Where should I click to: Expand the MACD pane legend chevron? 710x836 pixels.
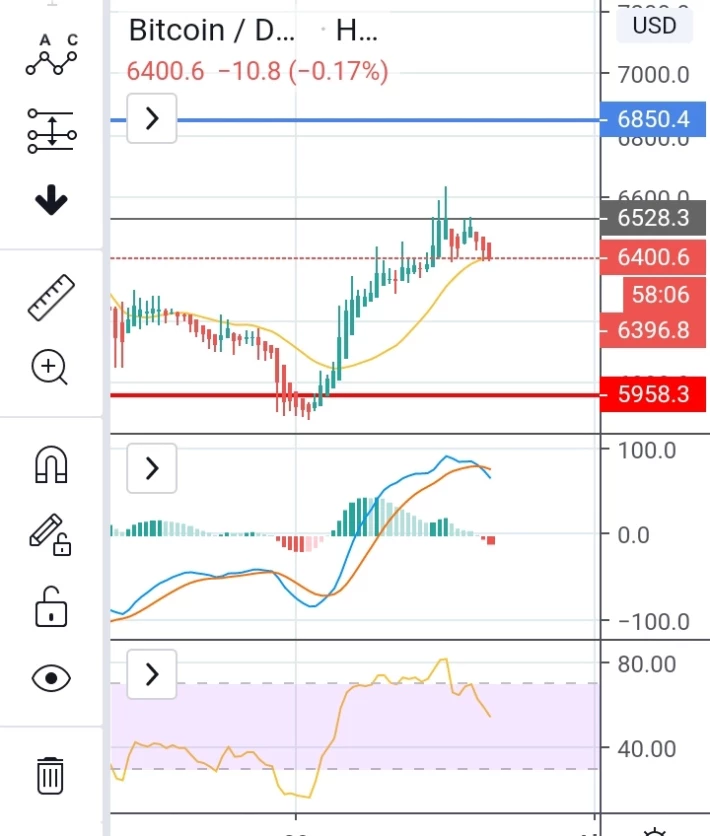click(152, 468)
